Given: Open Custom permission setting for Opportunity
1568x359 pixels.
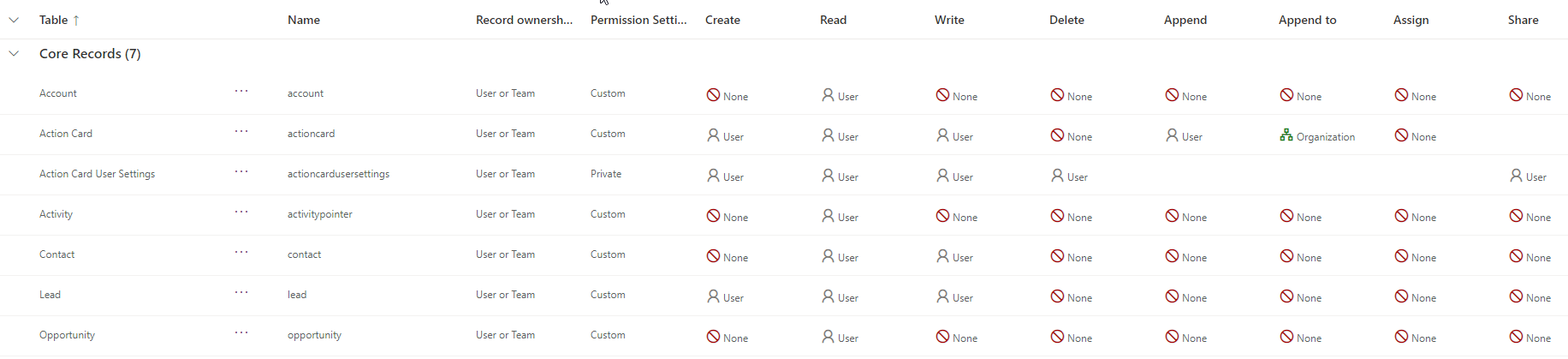Looking at the screenshot, I should [x=608, y=335].
